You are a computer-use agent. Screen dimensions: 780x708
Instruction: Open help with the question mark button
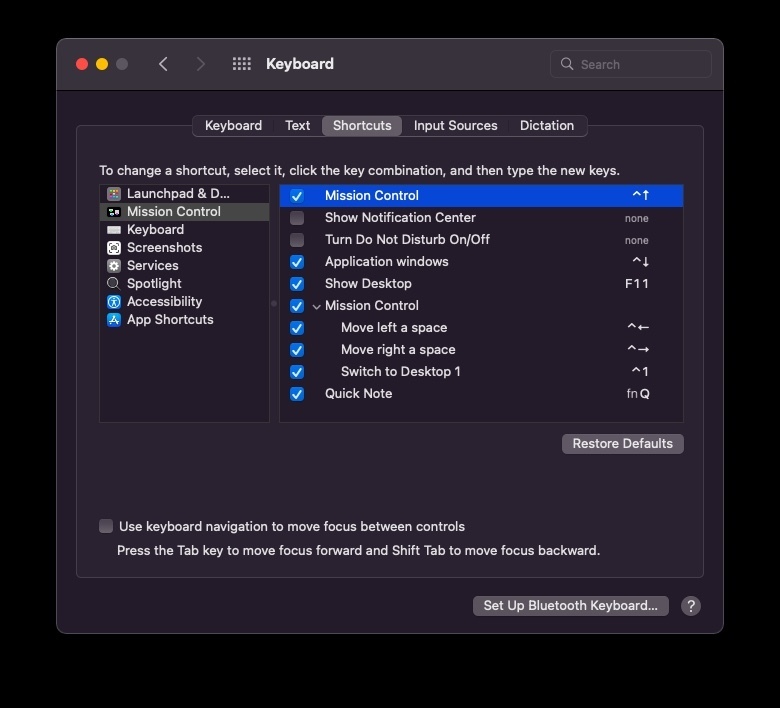point(691,606)
